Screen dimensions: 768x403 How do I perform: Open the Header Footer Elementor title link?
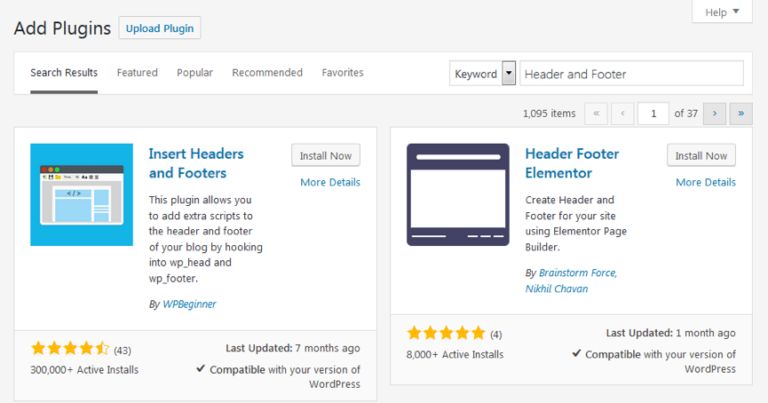pyautogui.click(x=572, y=163)
